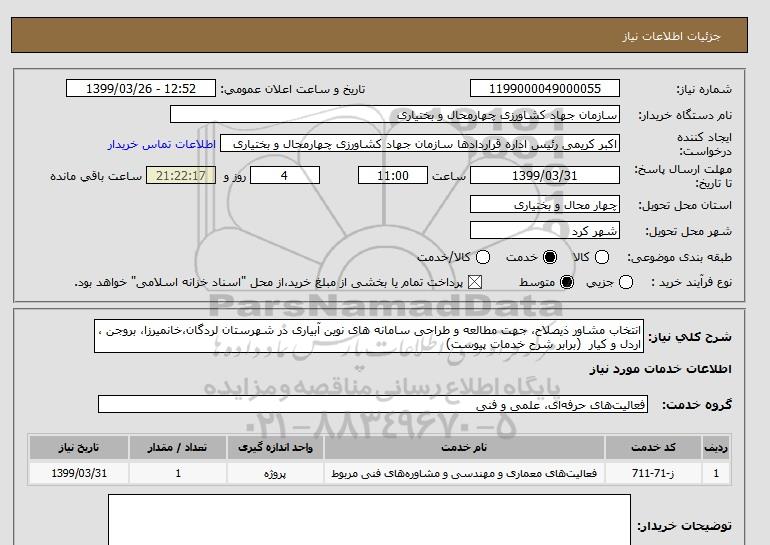Click service code cell ز-71-711
The image size is (770, 545).
tap(653, 473)
